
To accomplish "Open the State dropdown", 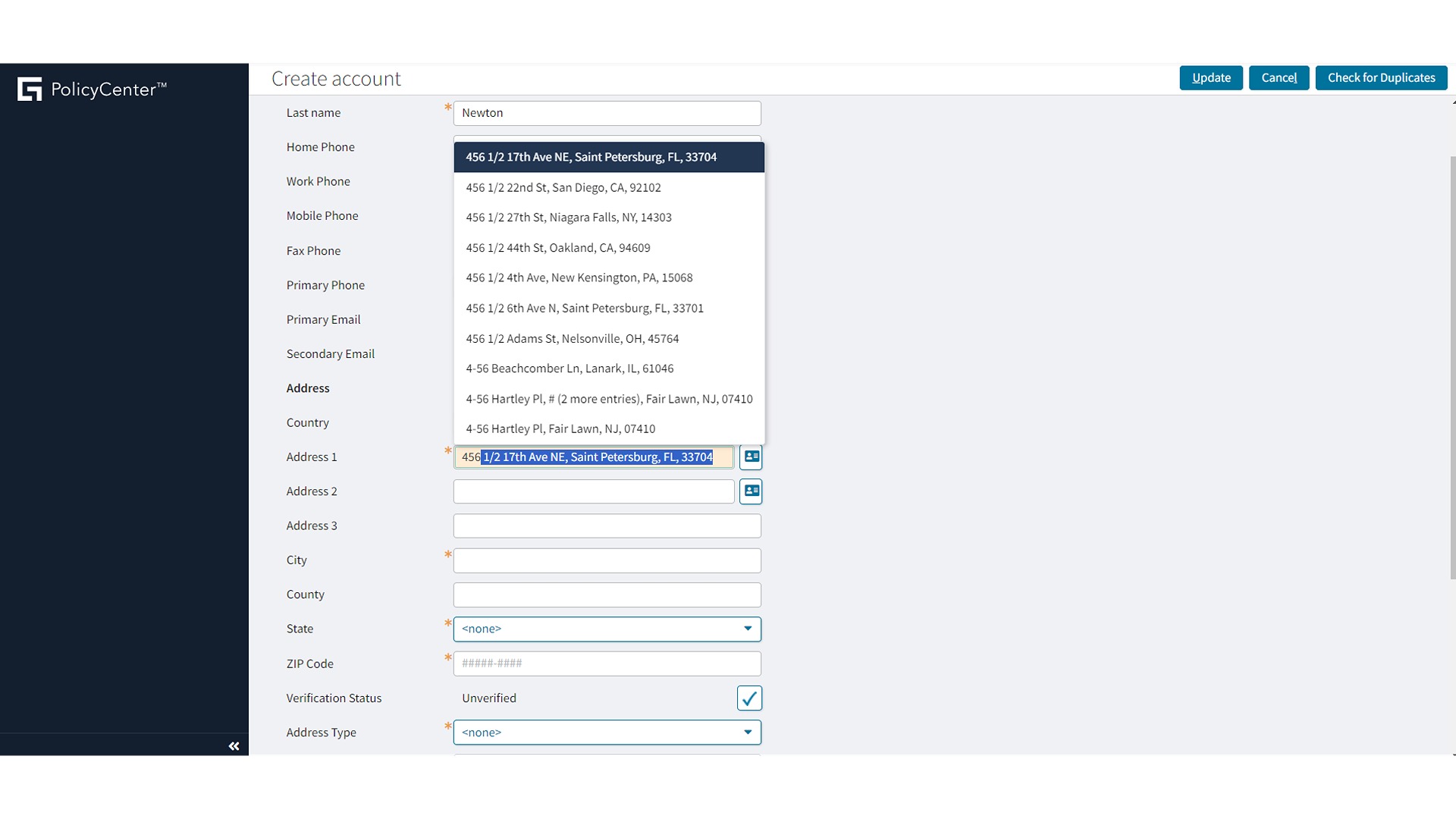I will coord(607,629).
